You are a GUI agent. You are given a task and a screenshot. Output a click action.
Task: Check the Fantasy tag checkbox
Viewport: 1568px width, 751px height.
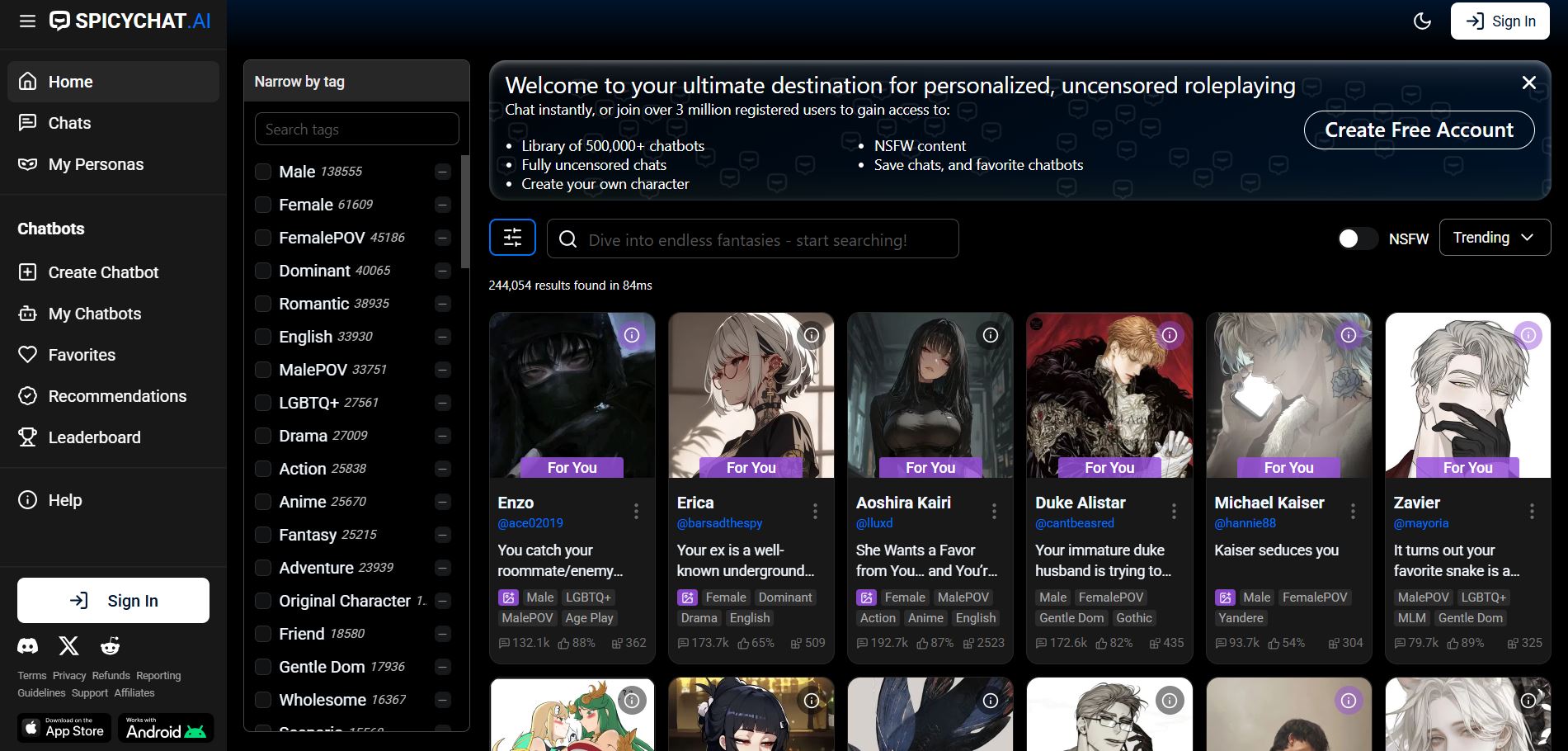tap(263, 535)
